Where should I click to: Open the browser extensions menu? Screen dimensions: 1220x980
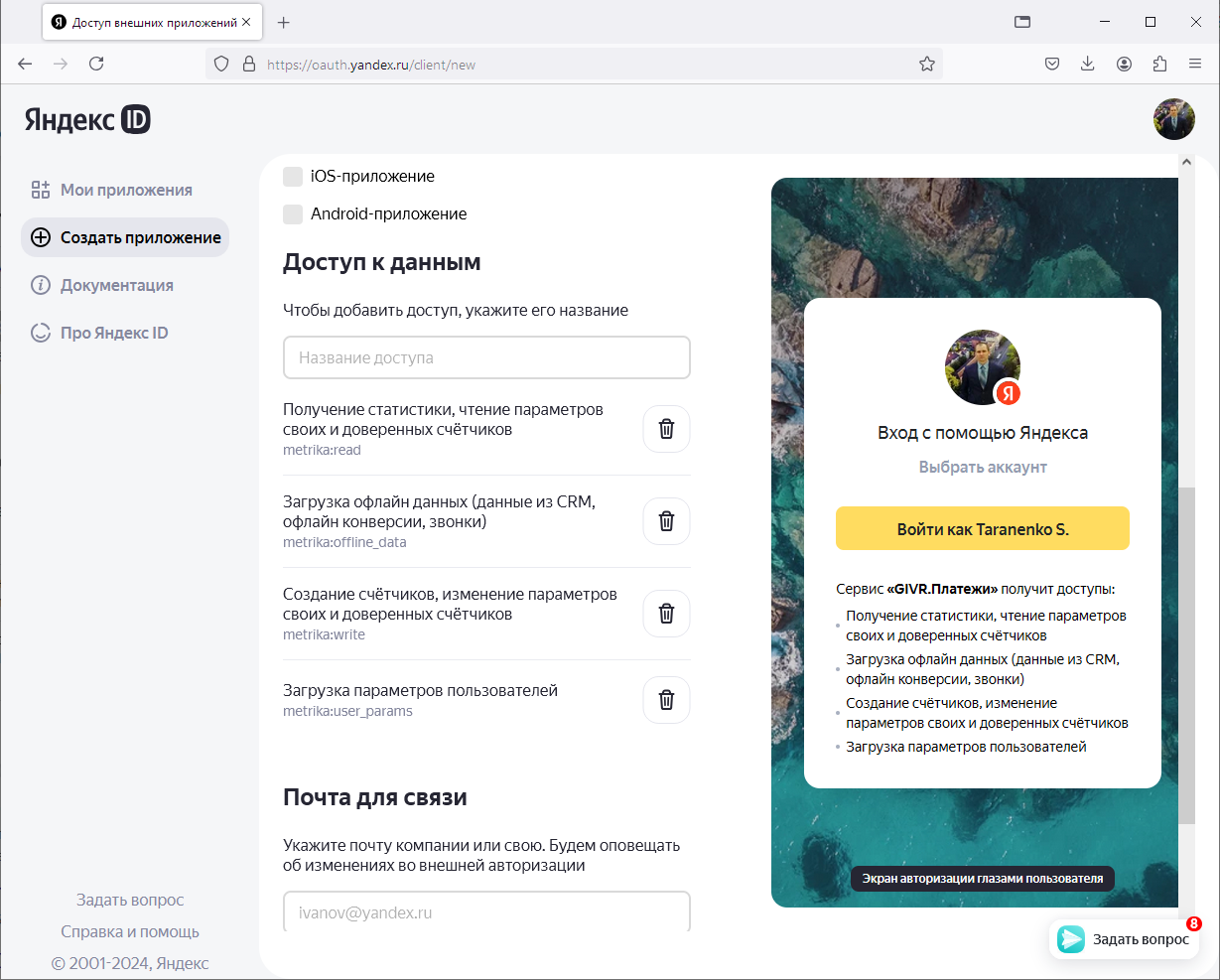pyautogui.click(x=1159, y=64)
